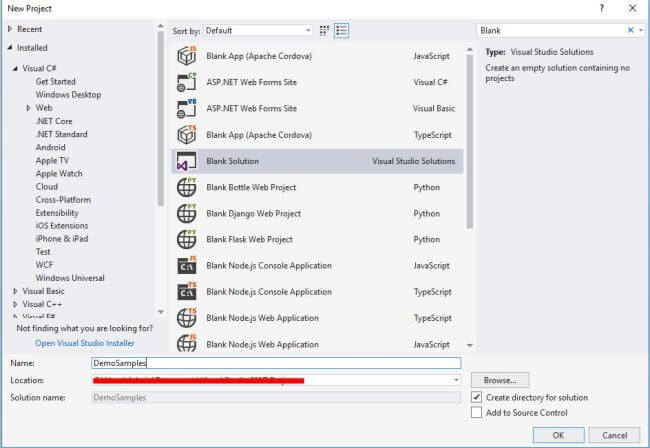Click the OK button

[x=558, y=435]
